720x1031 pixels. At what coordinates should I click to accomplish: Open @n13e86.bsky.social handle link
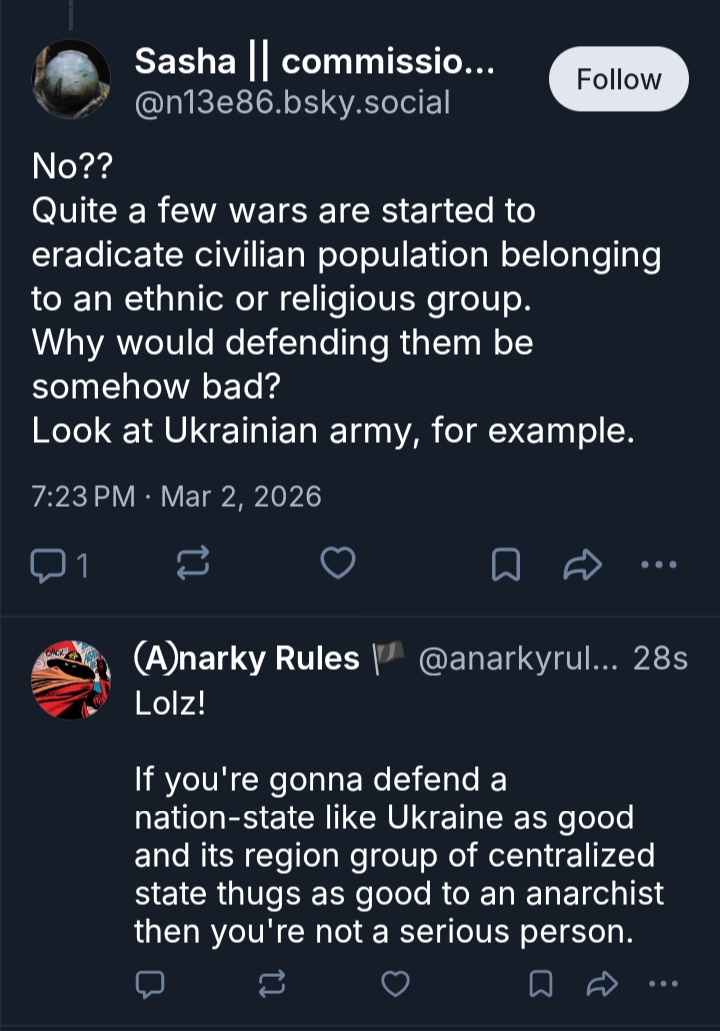292,102
